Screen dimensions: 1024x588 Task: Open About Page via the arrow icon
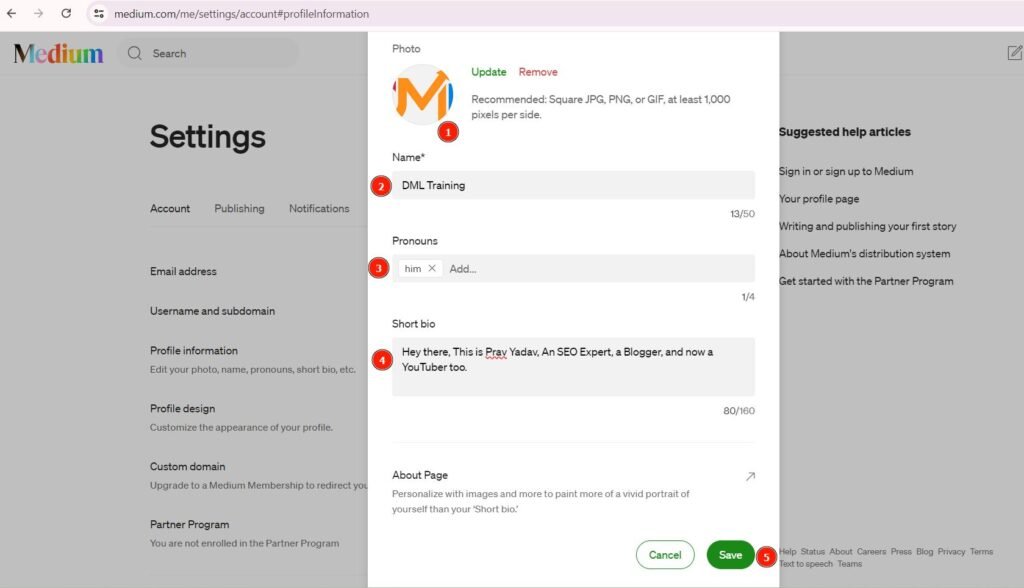tap(750, 476)
